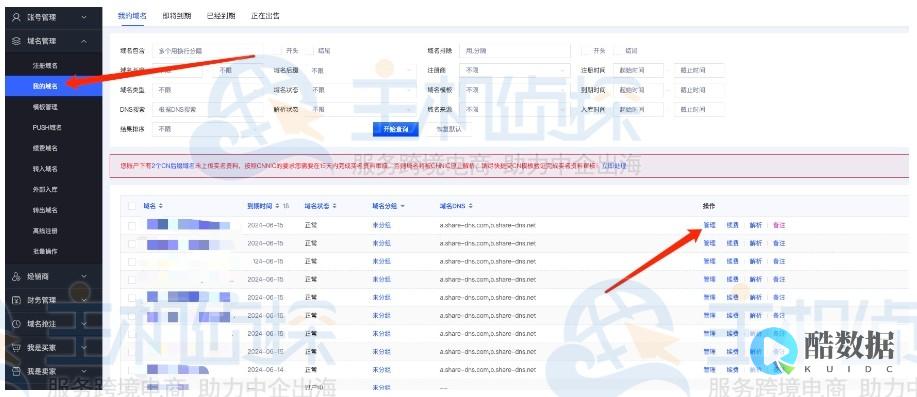Click the cart icon beside 我是买家

[x=16, y=347]
